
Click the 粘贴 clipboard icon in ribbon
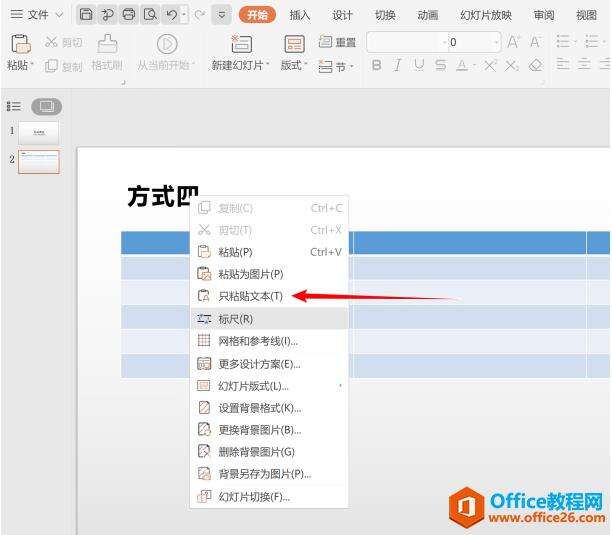[21, 44]
